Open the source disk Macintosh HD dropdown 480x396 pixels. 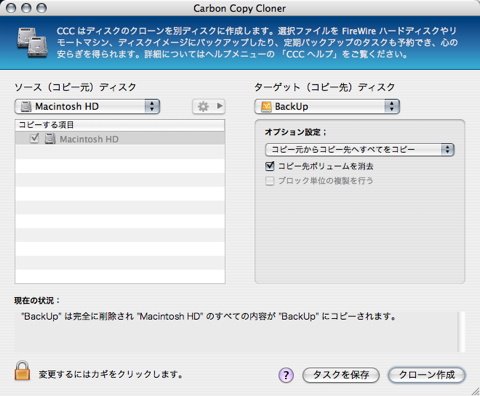tap(87, 107)
